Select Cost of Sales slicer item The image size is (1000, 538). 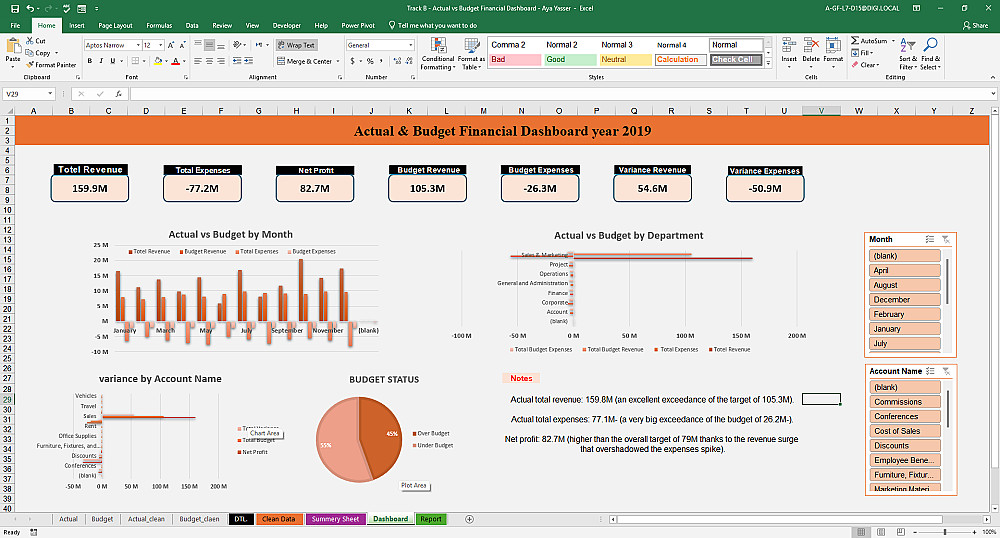tap(904, 431)
